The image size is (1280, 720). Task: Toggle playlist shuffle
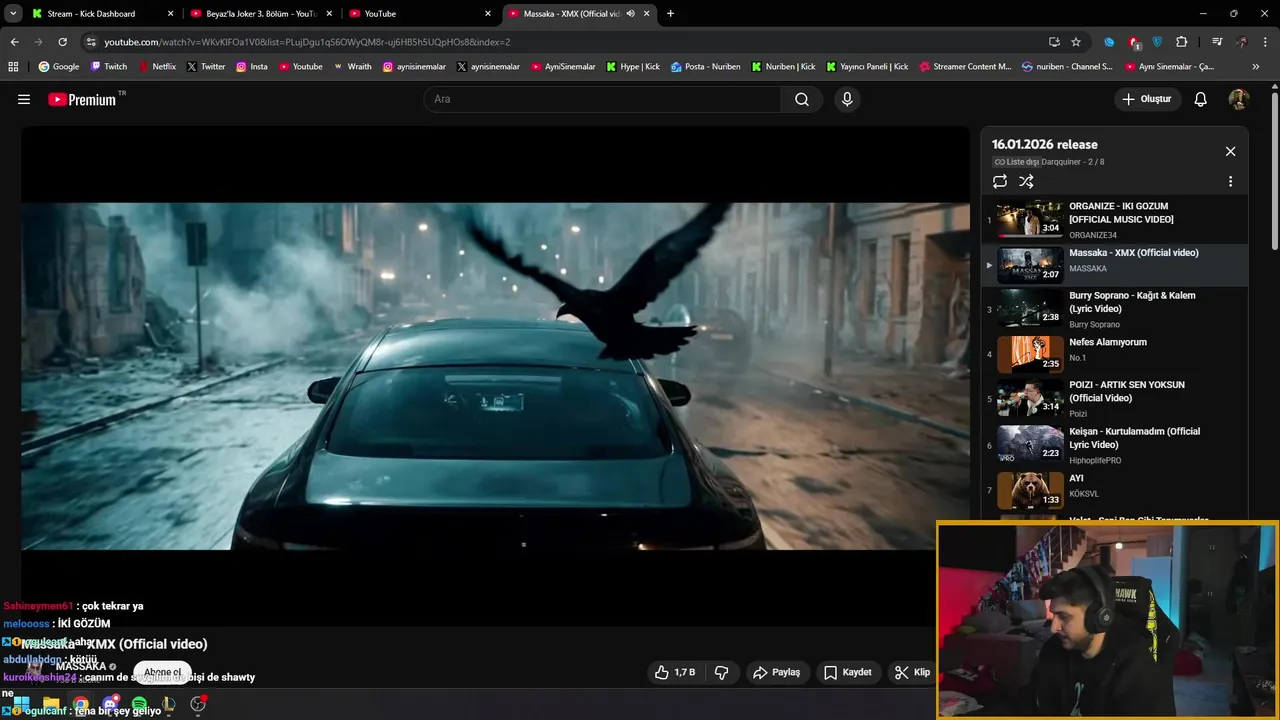[x=1026, y=181]
